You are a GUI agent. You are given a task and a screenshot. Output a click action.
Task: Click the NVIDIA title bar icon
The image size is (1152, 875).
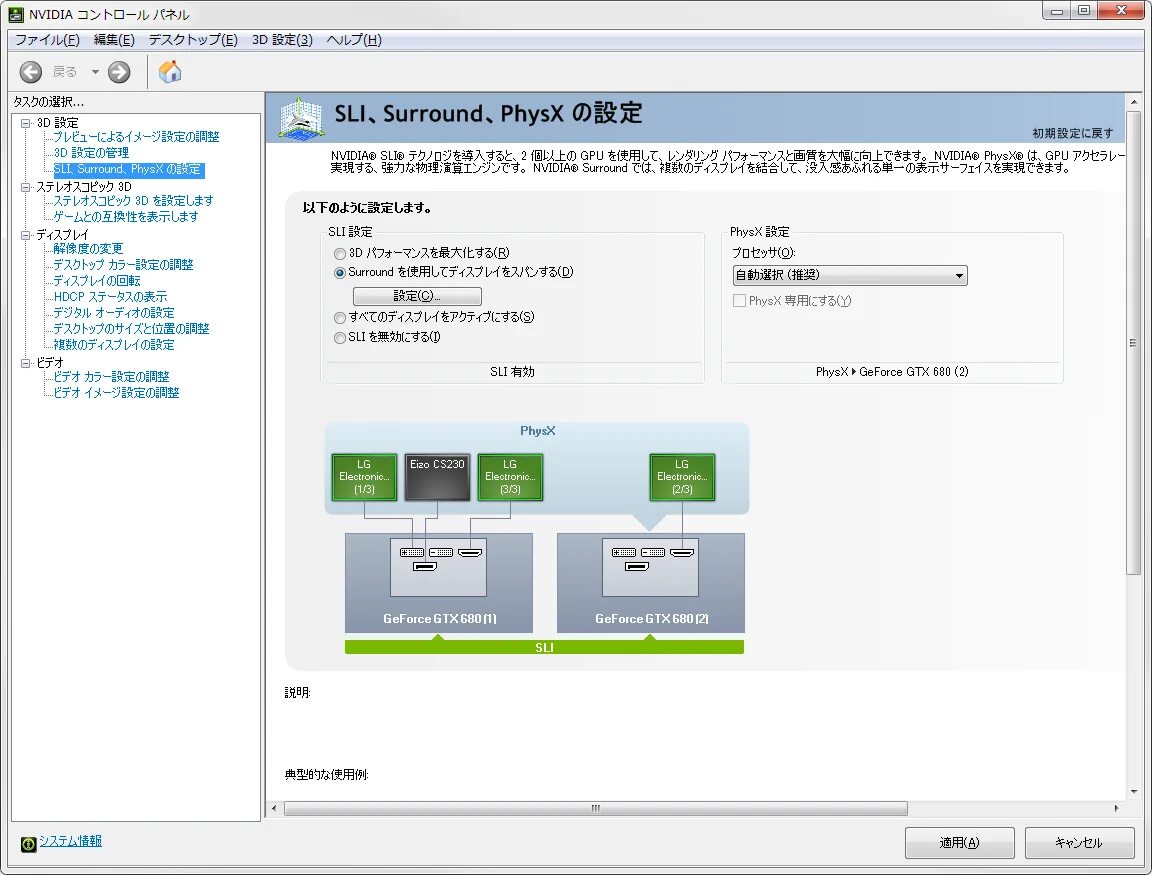[16, 15]
